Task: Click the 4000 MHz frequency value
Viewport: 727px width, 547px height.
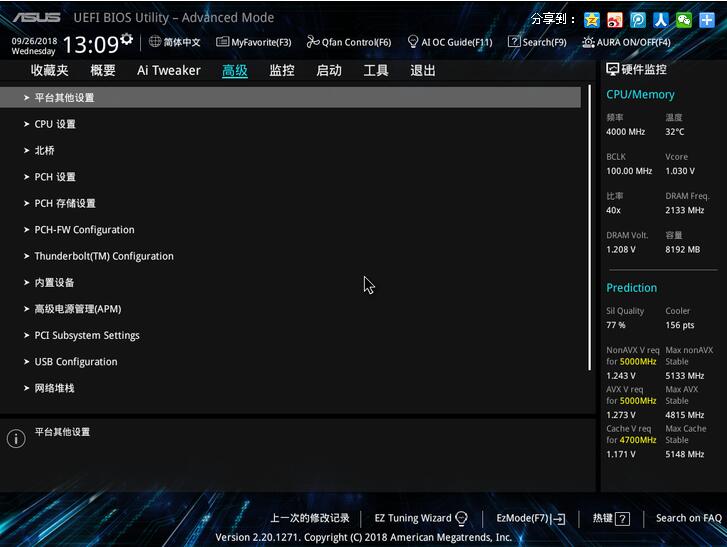Action: coord(625,132)
